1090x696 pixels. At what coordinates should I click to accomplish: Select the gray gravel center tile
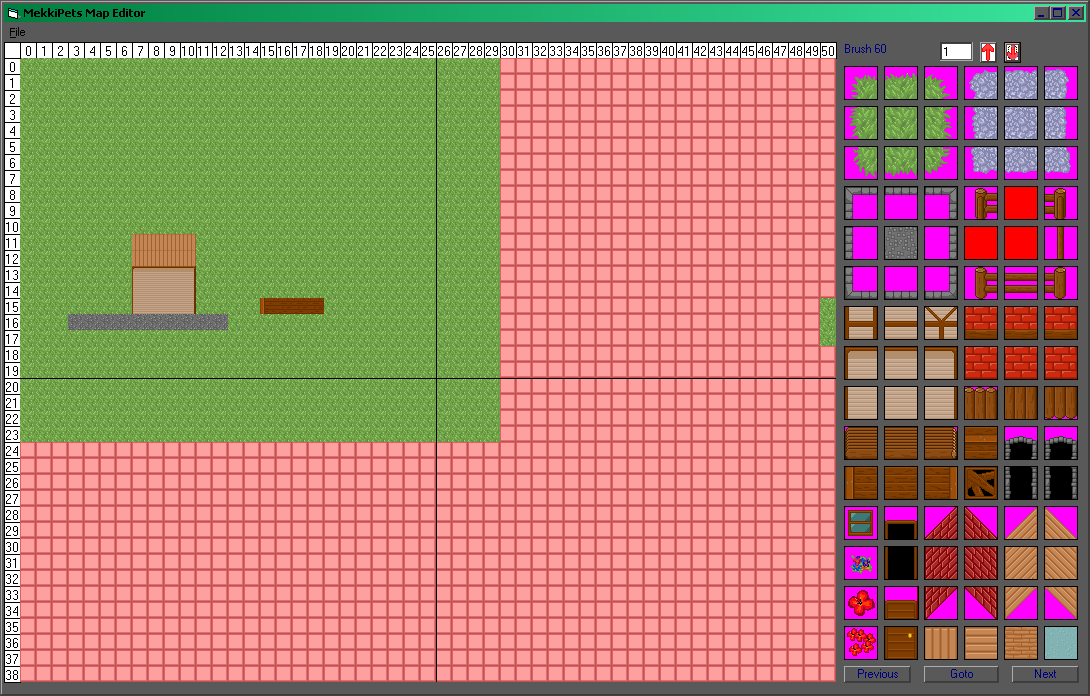(x=901, y=243)
